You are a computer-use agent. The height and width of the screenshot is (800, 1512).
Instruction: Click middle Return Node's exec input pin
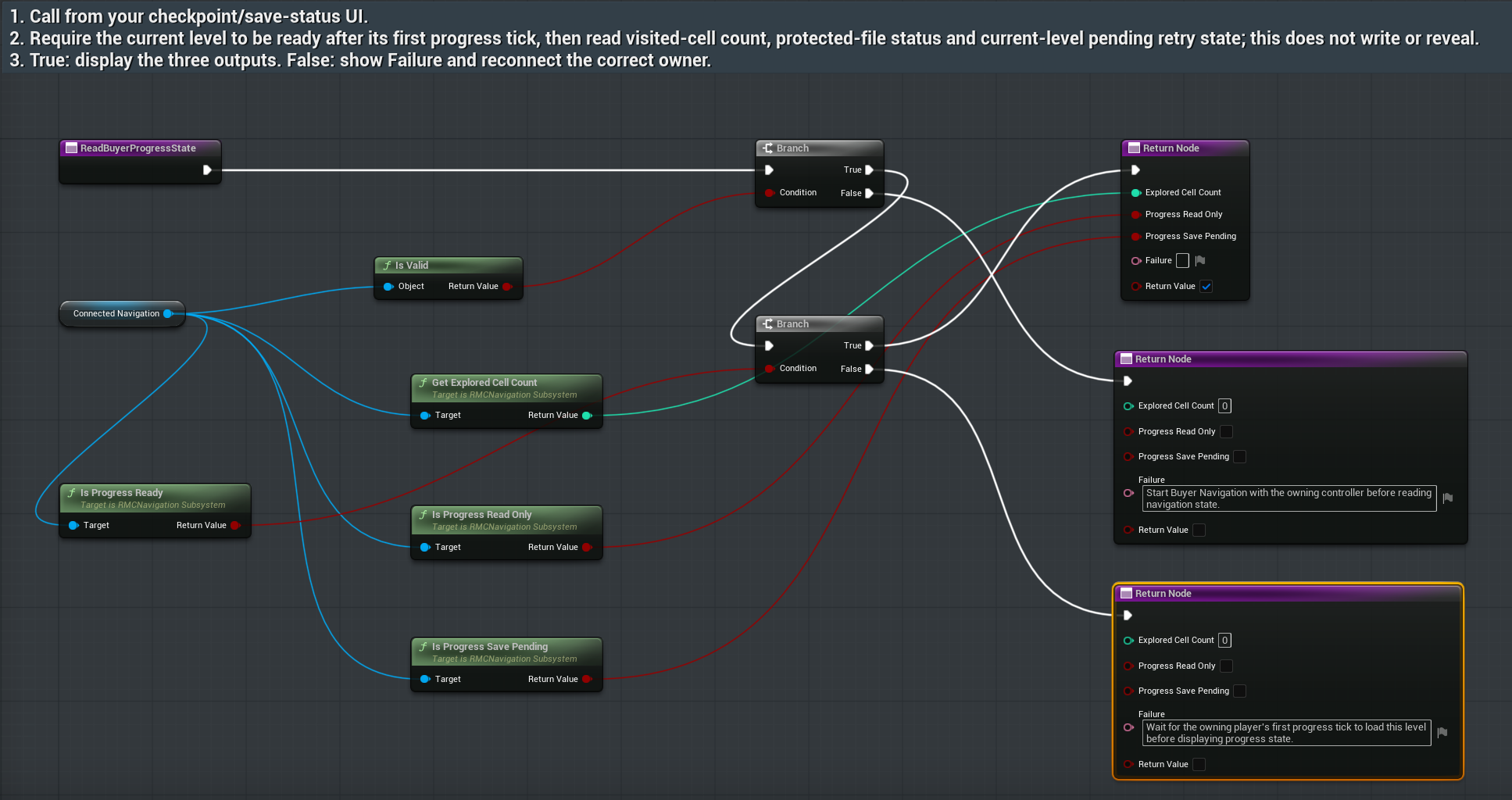coord(1128,381)
